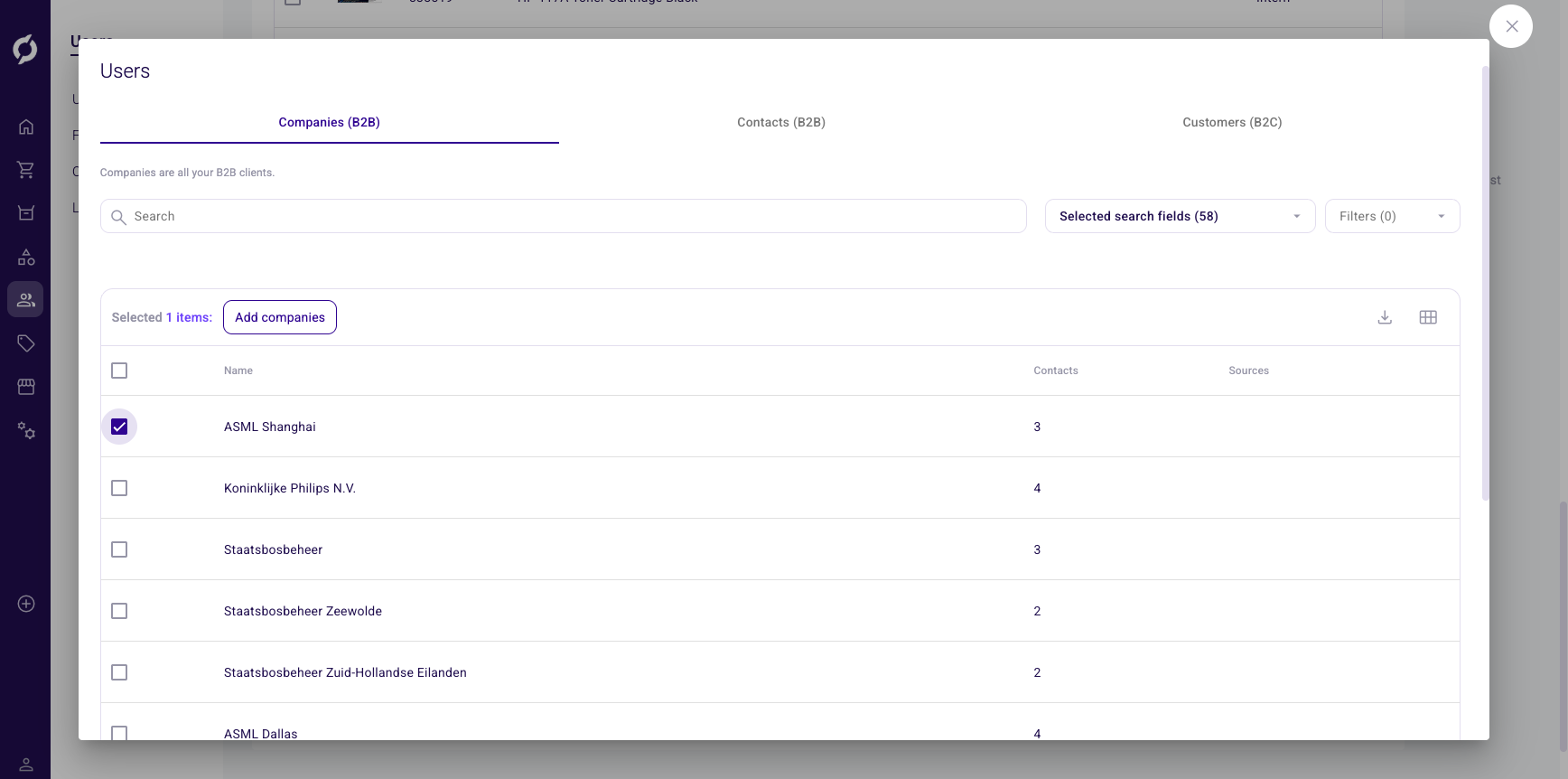Viewport: 1568px width, 779px height.
Task: Check the Koninklijke Philips N.V. checkbox
Action: point(119,488)
